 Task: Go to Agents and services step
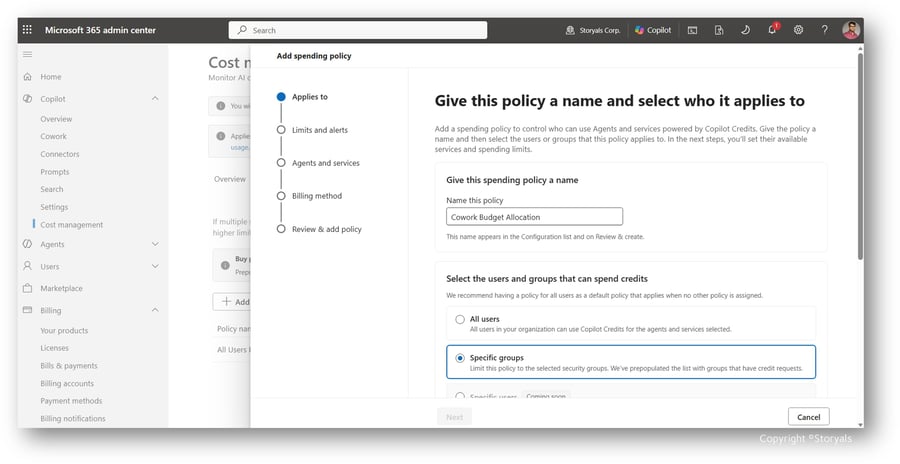[x=319, y=163]
